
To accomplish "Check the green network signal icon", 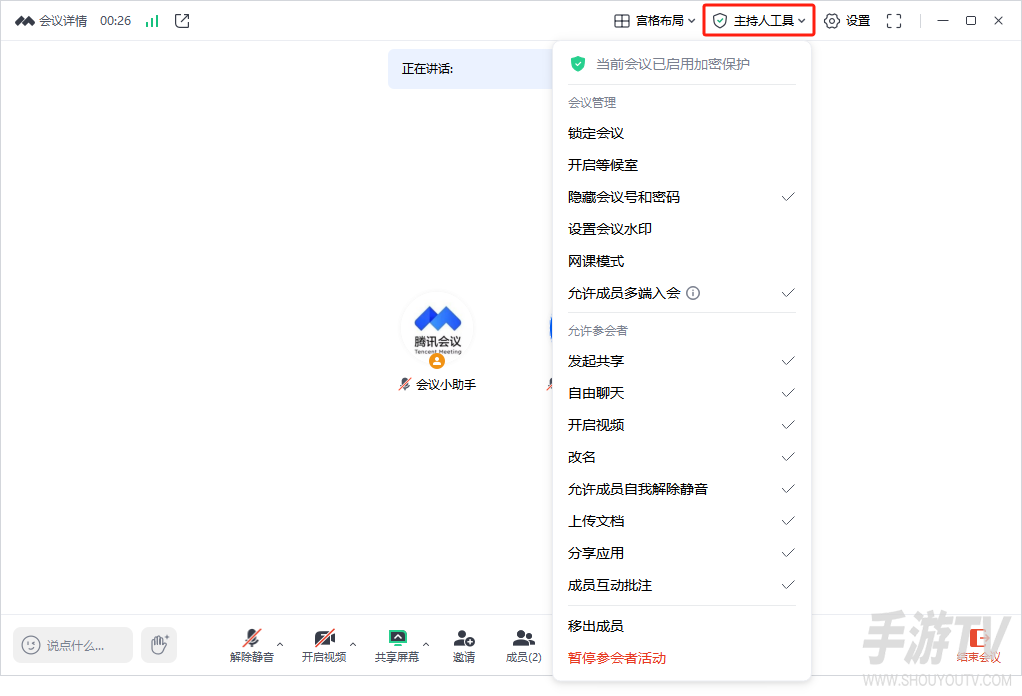I will click(152, 22).
